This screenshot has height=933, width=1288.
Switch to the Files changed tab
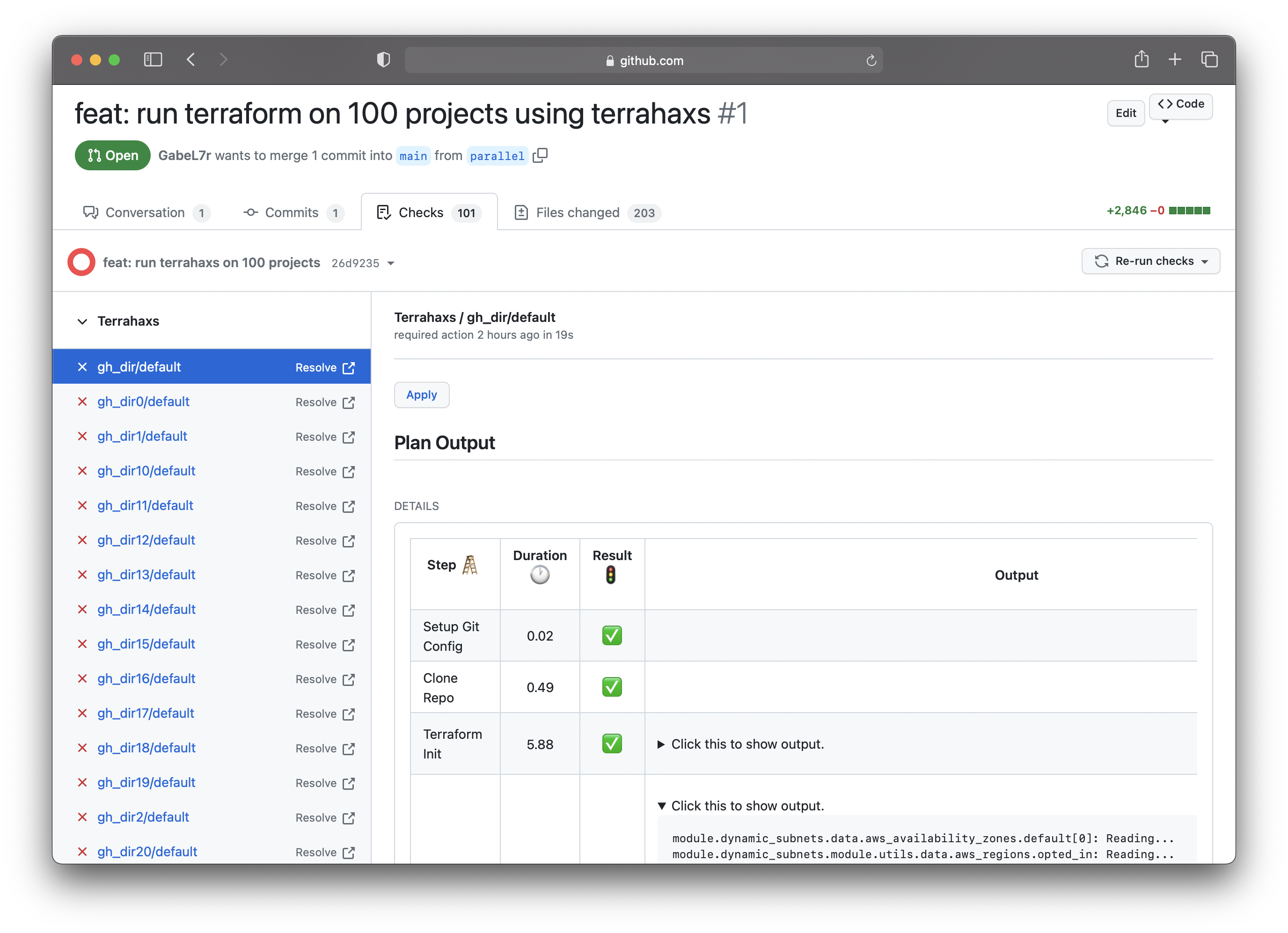point(587,212)
